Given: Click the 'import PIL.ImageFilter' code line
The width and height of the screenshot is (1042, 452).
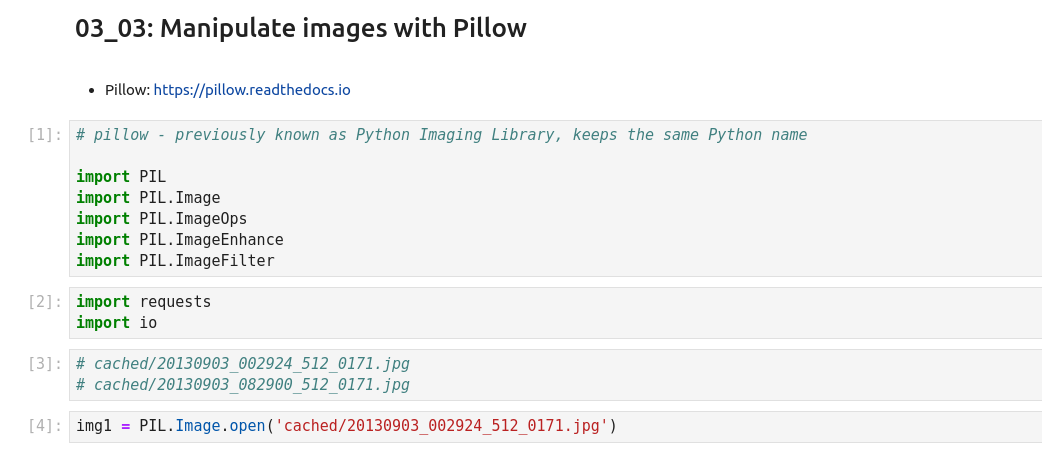Looking at the screenshot, I should (175, 261).
